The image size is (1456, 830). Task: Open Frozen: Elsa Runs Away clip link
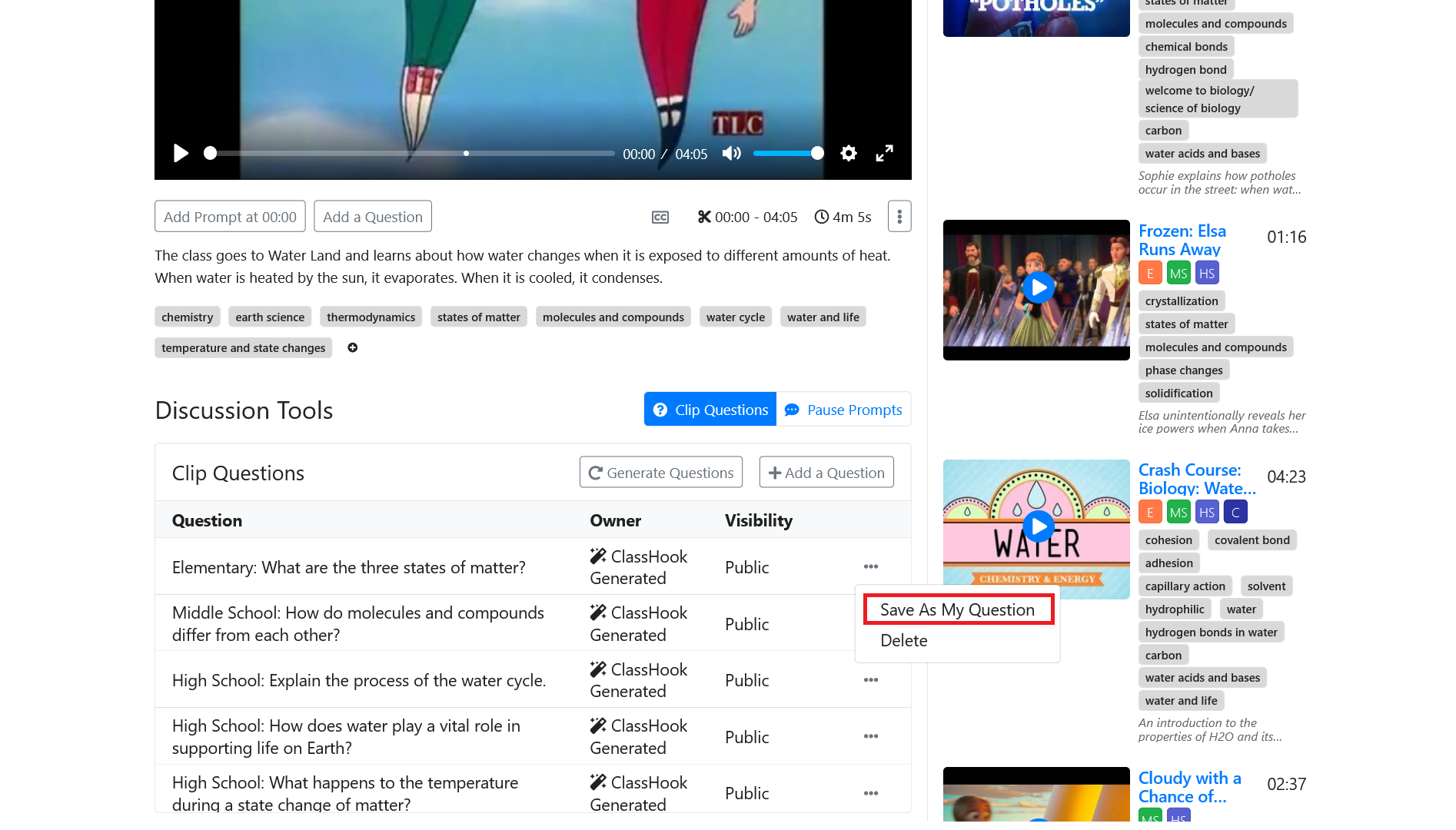click(x=1182, y=240)
